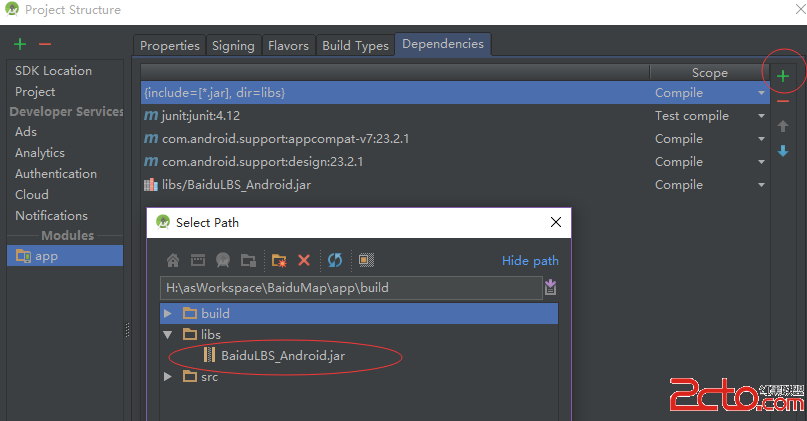The width and height of the screenshot is (807, 421).
Task: Click the BaiduLBS_Android.jar file icon
Action: 209,355
